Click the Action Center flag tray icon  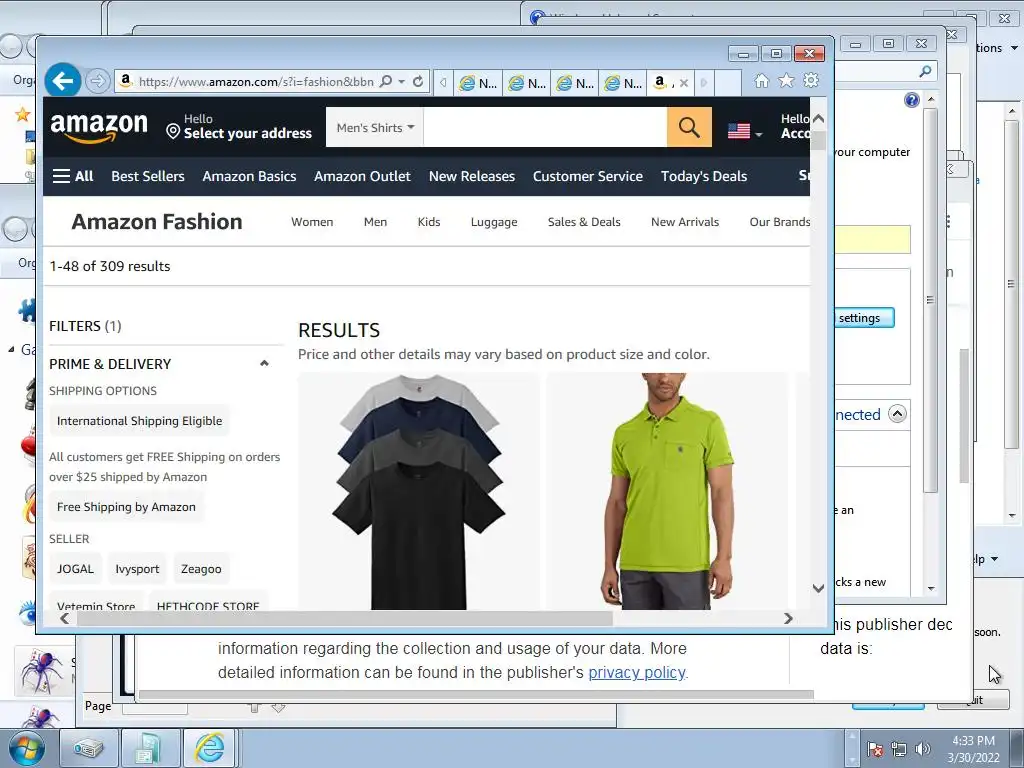875,749
